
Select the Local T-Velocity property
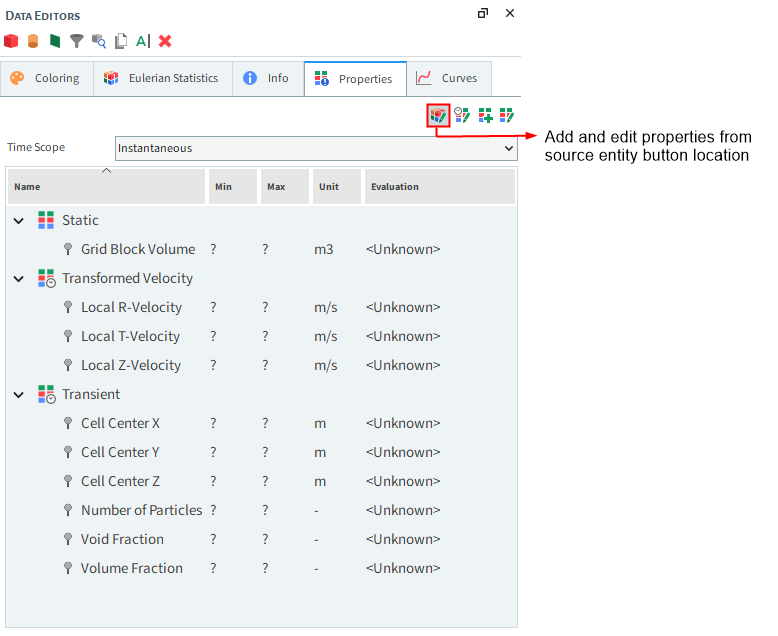[x=130, y=336]
